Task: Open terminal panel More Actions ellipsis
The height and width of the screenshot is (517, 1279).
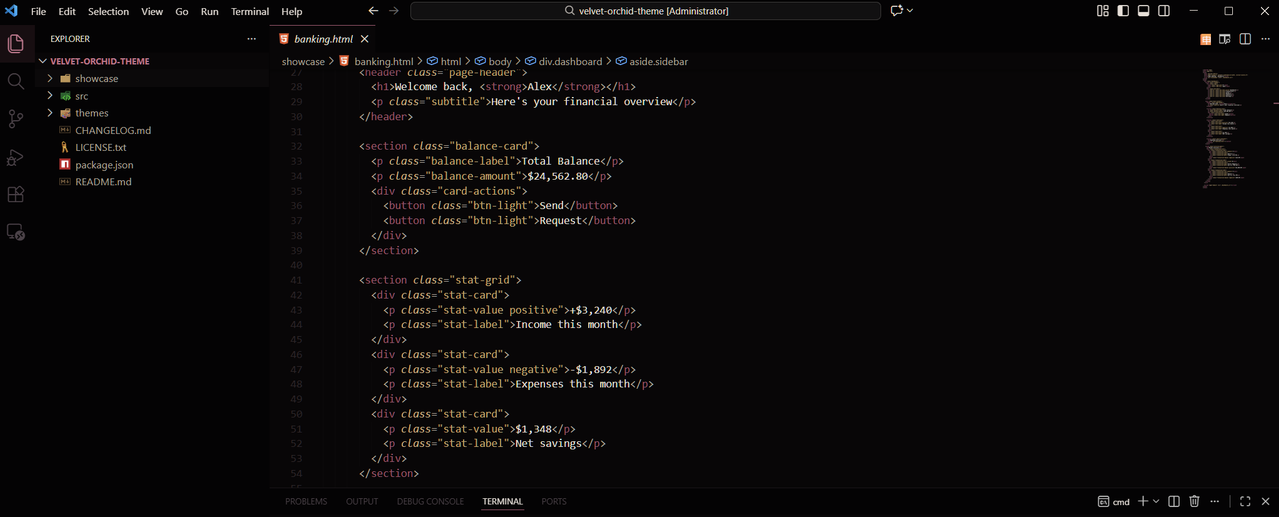Action: click(1216, 501)
